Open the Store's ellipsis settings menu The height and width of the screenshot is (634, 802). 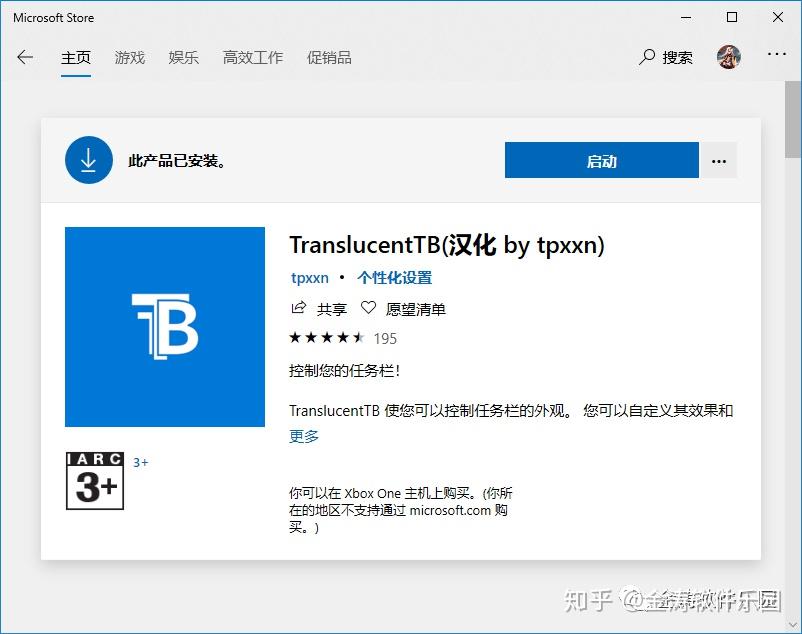point(777,57)
